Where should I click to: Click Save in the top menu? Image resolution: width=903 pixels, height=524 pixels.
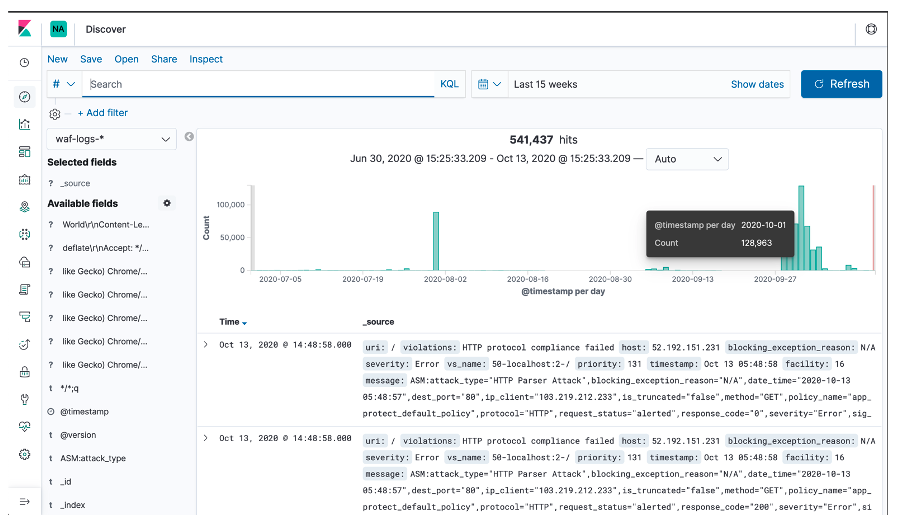click(x=91, y=59)
